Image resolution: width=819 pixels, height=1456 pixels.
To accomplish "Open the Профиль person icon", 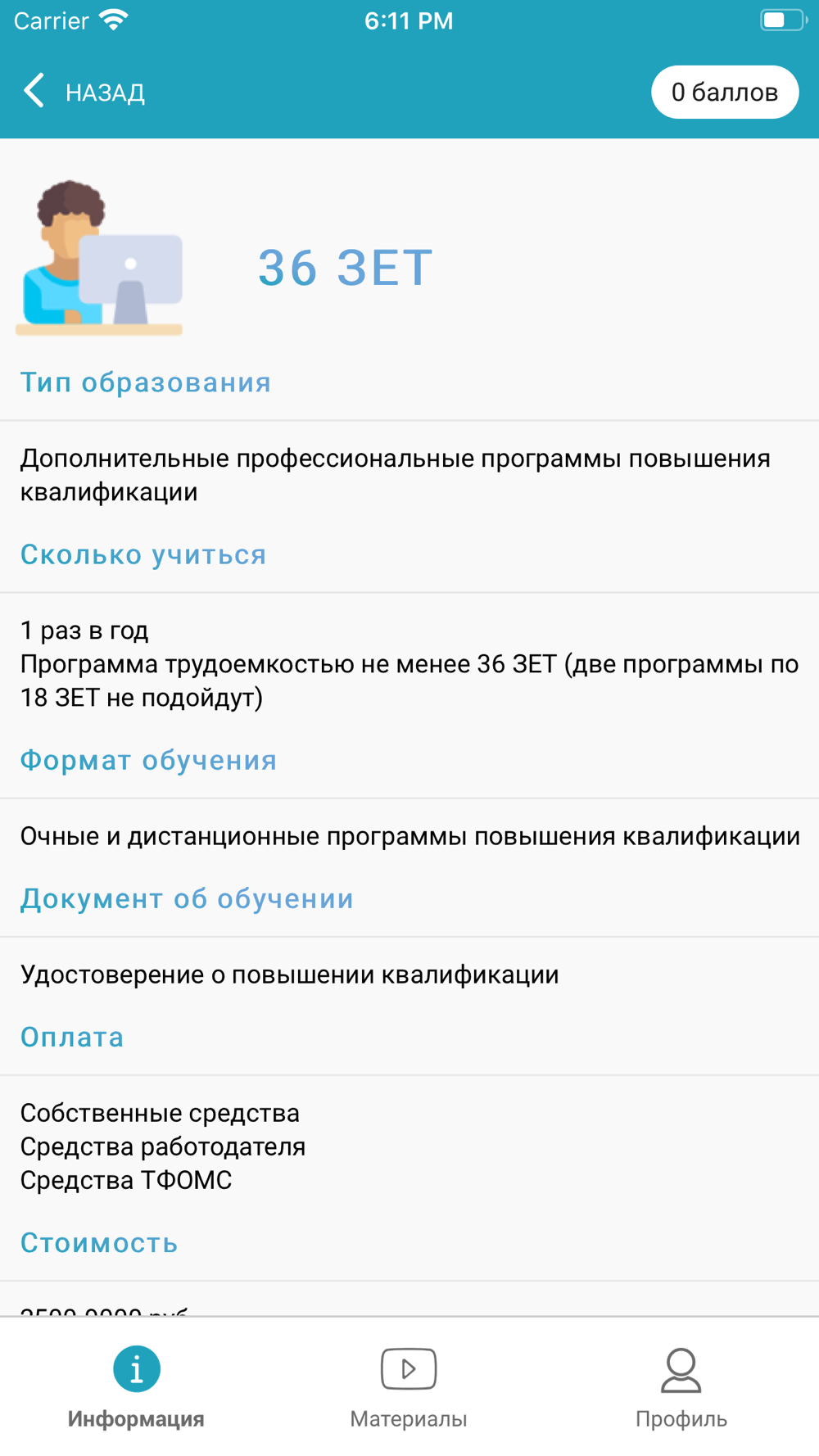I will pyautogui.click(x=681, y=1370).
